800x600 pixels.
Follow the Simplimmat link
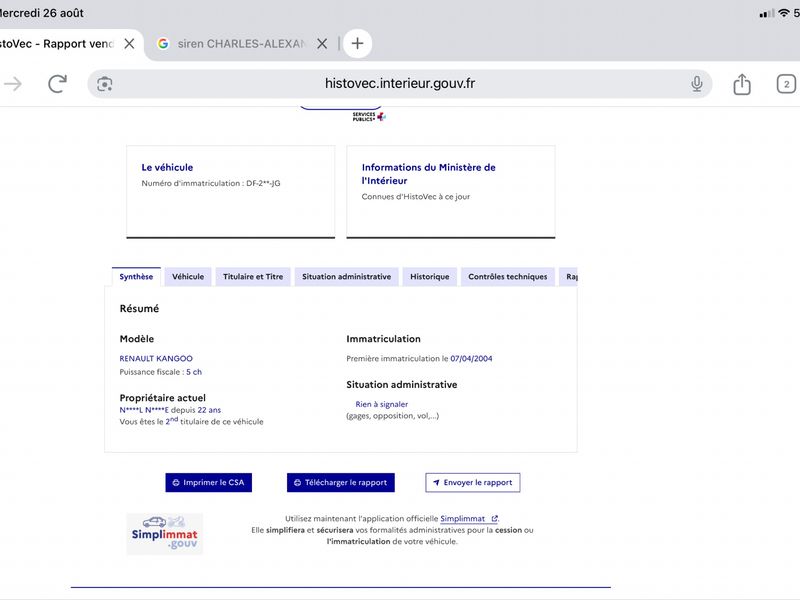[468, 518]
